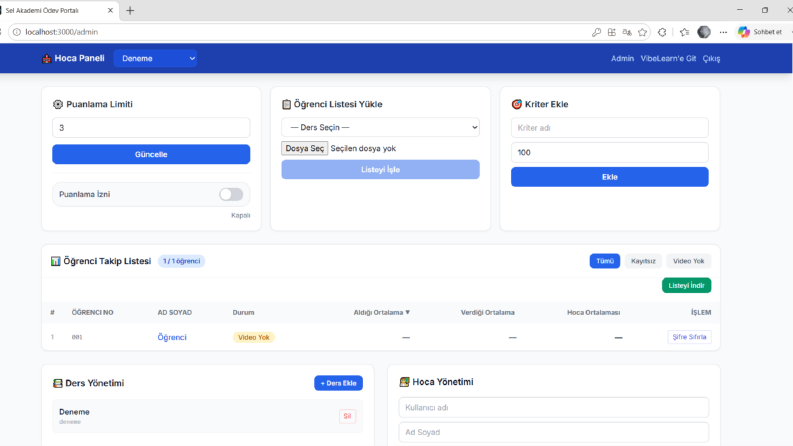Screen dimensions: 793x446
Task: Click the Dosya Seç file button
Action: [x=304, y=148]
